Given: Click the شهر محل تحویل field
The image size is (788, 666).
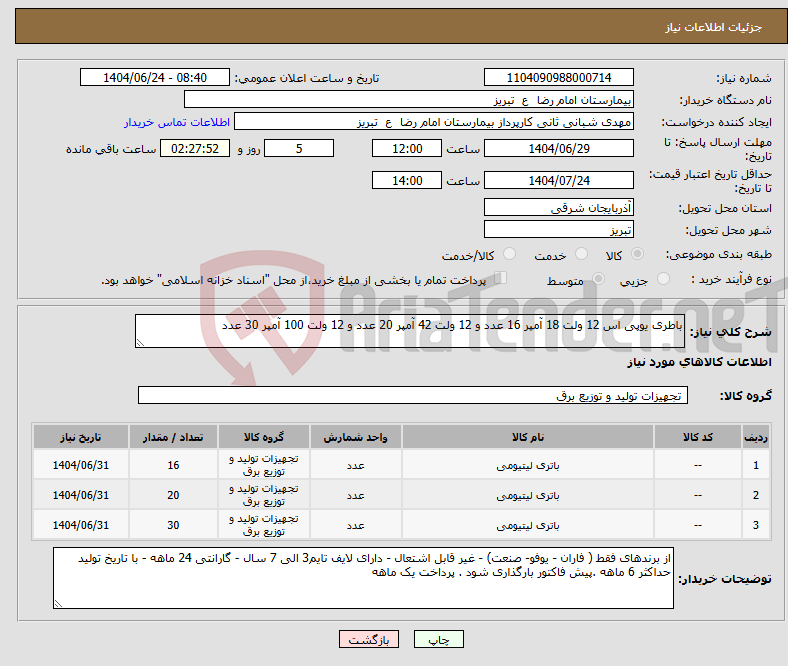Looking at the screenshot, I should point(559,230).
